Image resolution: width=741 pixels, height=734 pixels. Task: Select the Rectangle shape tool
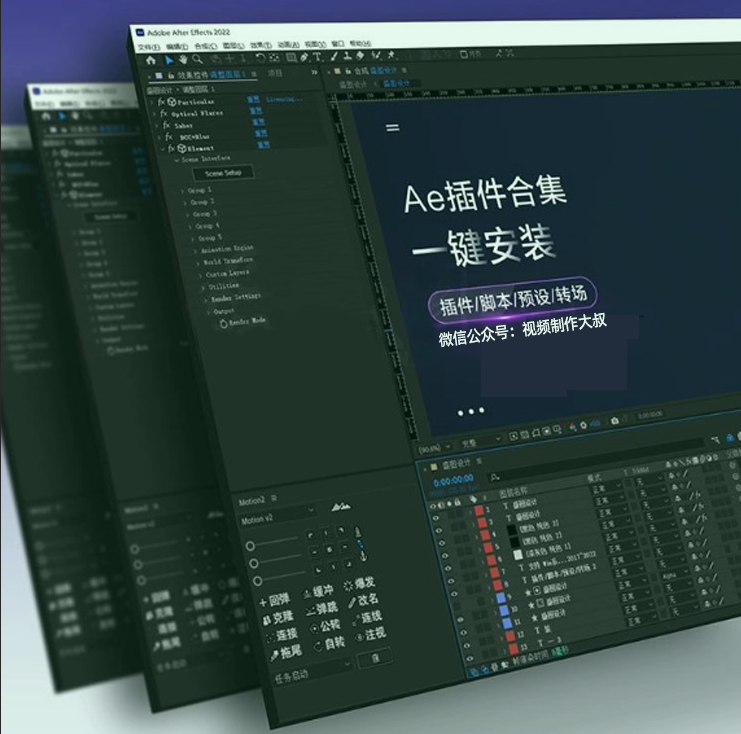click(x=292, y=58)
